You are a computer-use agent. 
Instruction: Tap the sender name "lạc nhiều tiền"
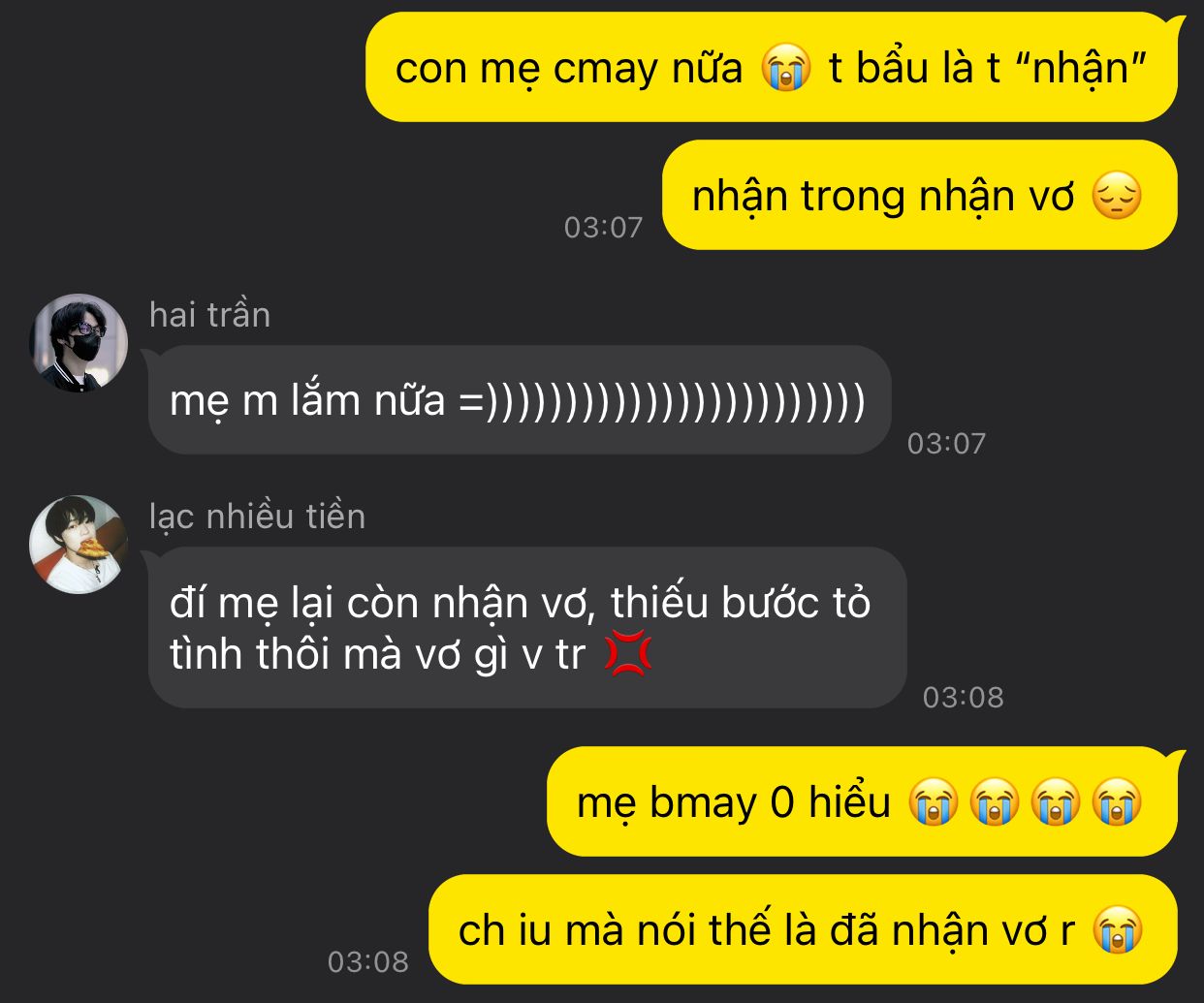click(x=257, y=517)
